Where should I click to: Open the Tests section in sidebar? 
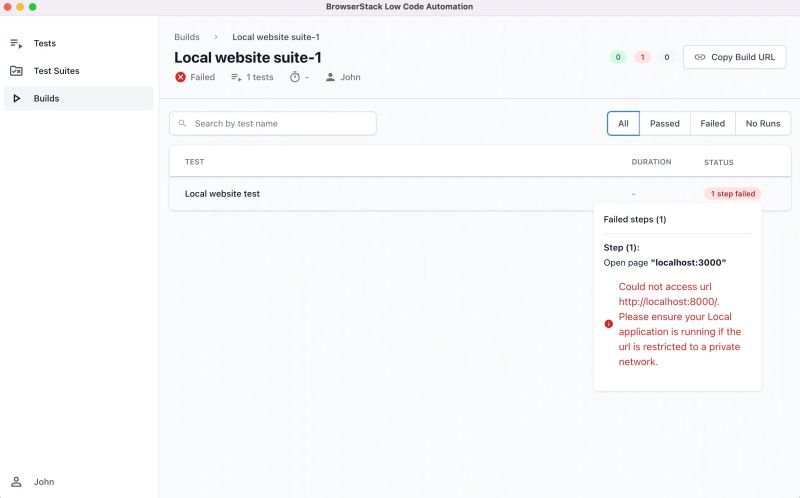click(79, 43)
